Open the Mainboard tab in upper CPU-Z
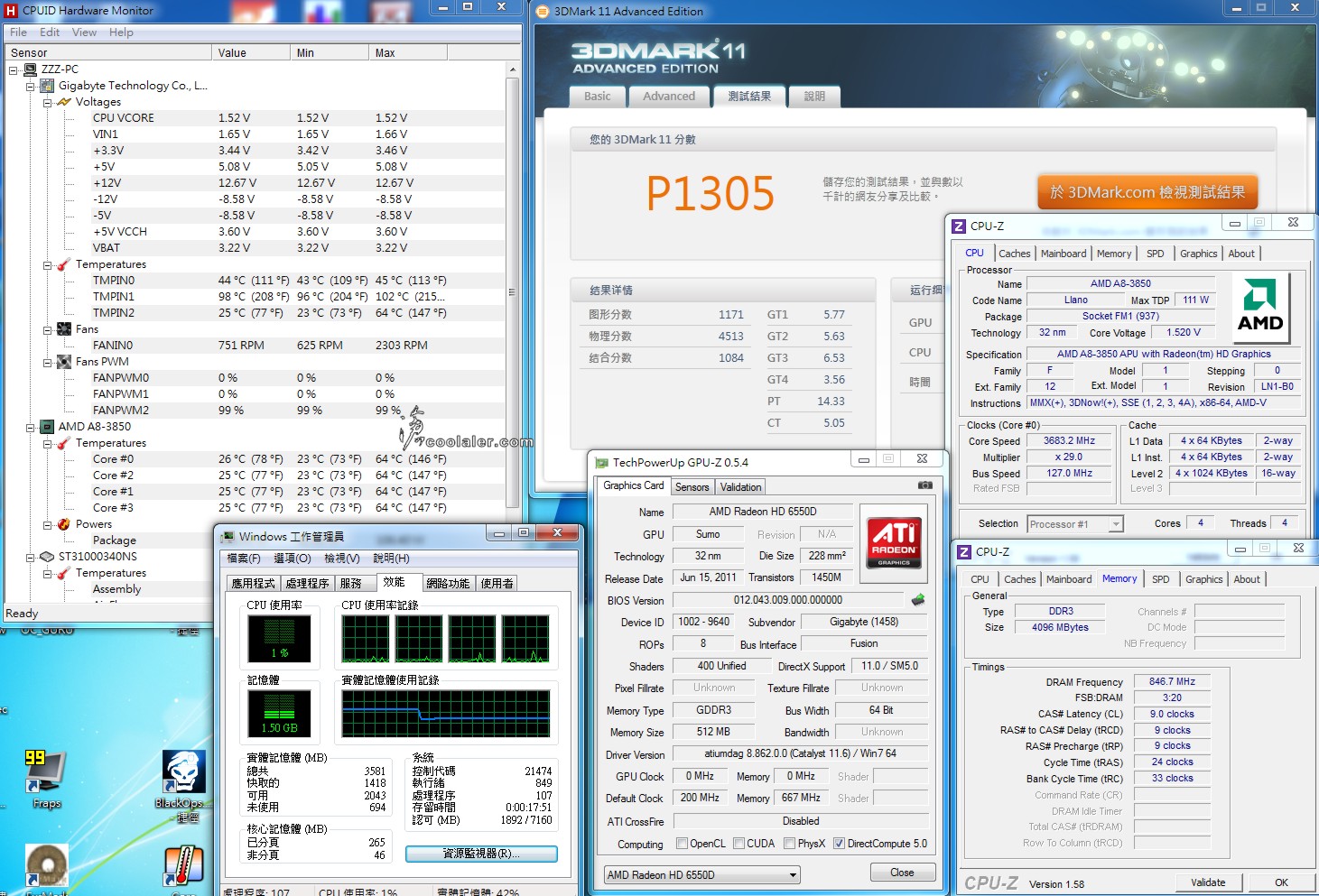Image resolution: width=1319 pixels, height=896 pixels. coord(1064,254)
